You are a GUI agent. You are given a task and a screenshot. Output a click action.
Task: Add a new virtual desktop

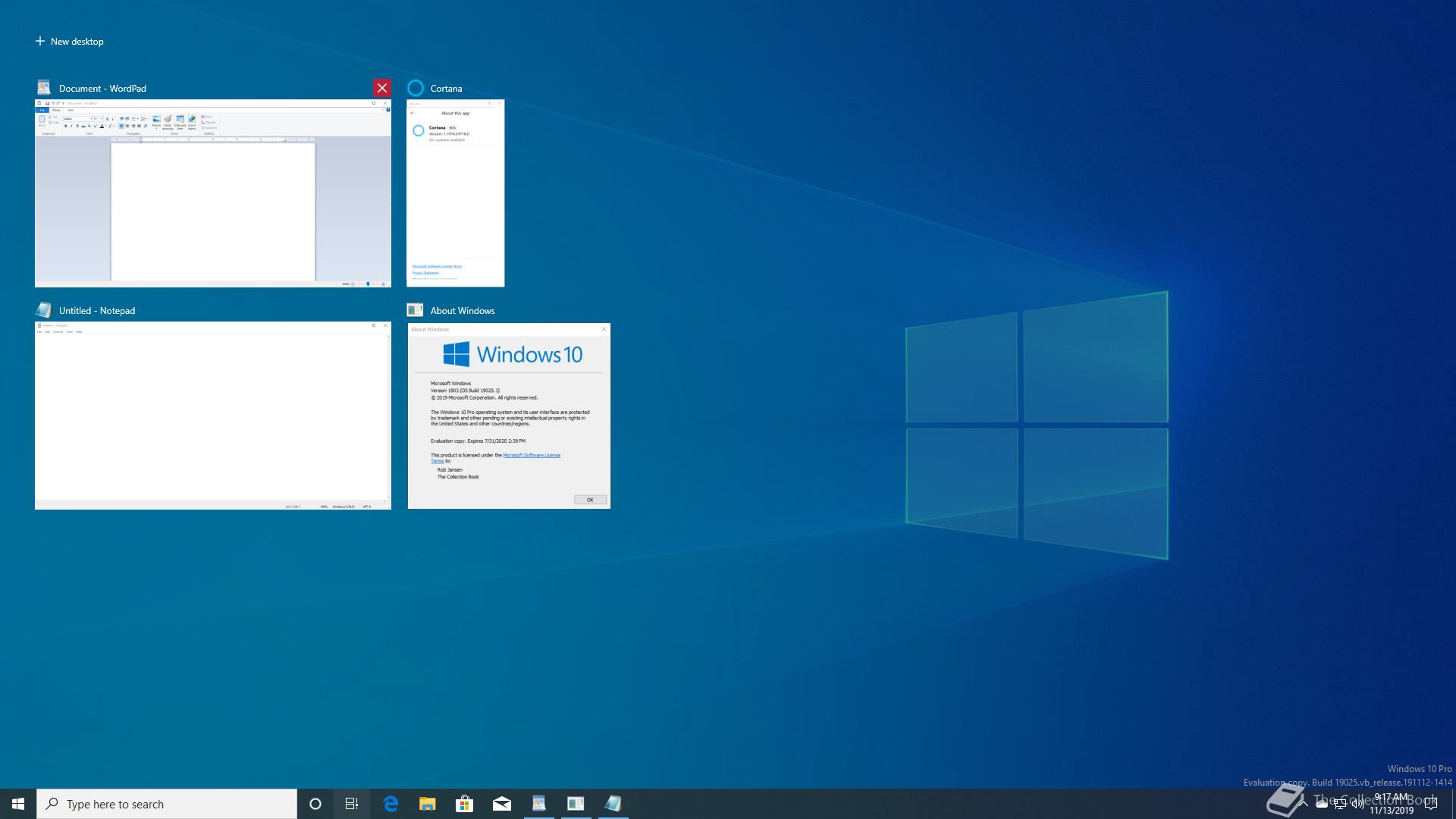(69, 42)
